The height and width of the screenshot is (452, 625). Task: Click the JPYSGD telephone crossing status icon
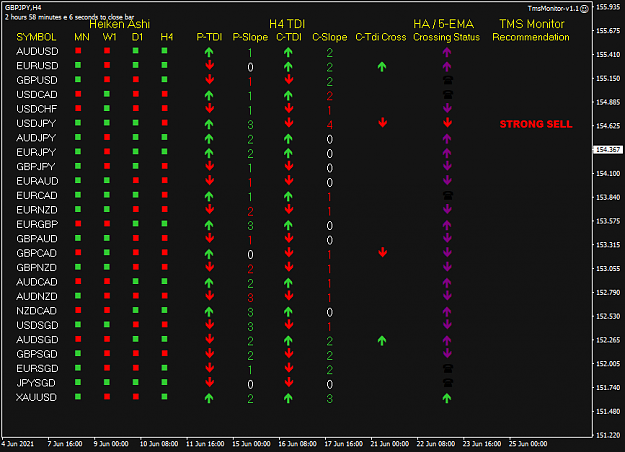448,383
